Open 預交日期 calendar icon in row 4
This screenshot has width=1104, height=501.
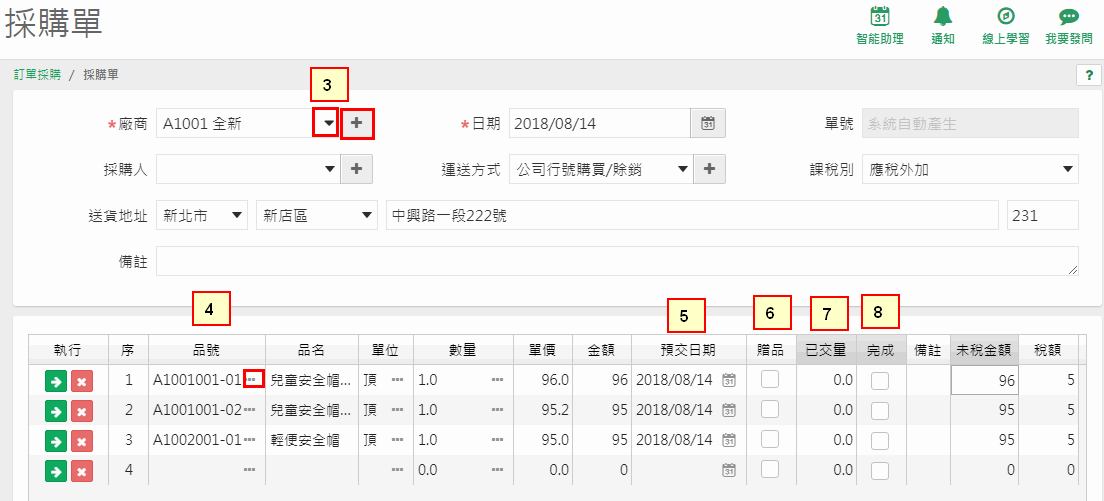click(729, 469)
